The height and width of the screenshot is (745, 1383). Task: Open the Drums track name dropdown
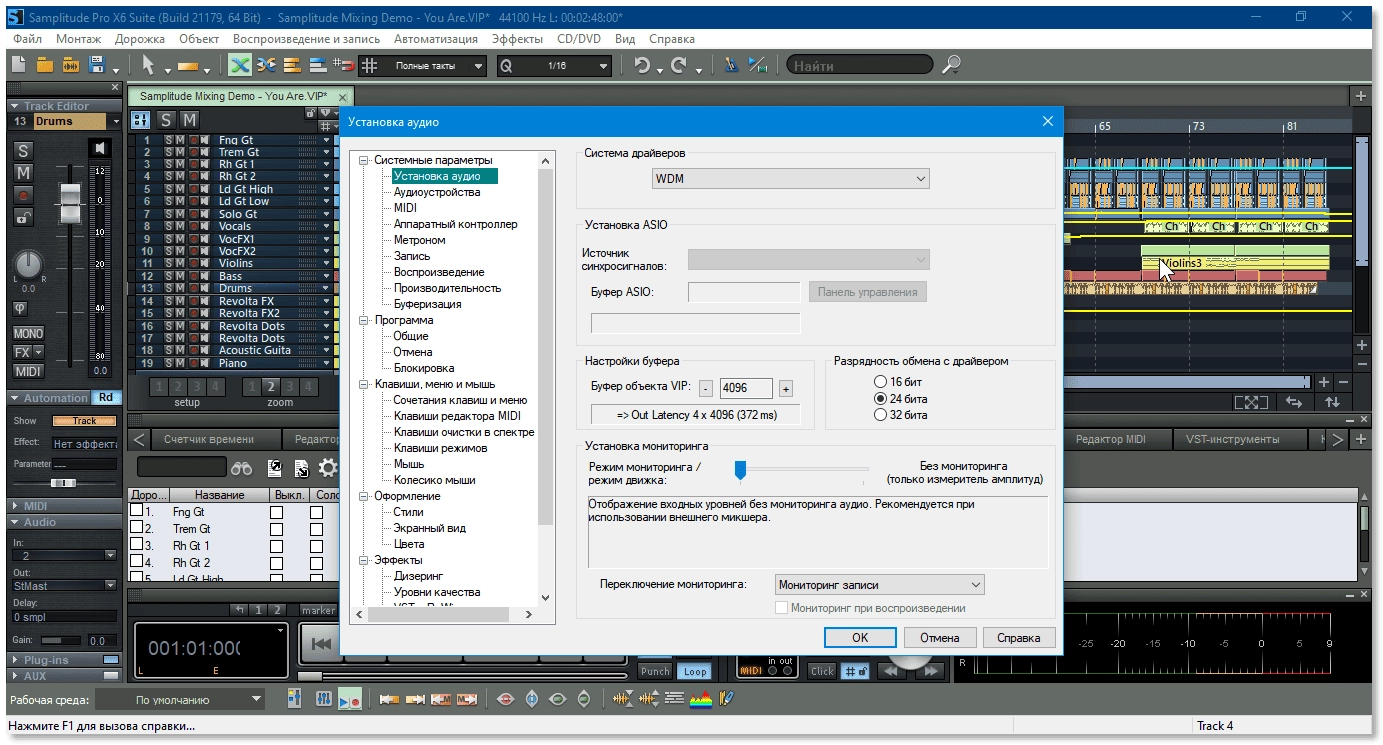click(116, 121)
